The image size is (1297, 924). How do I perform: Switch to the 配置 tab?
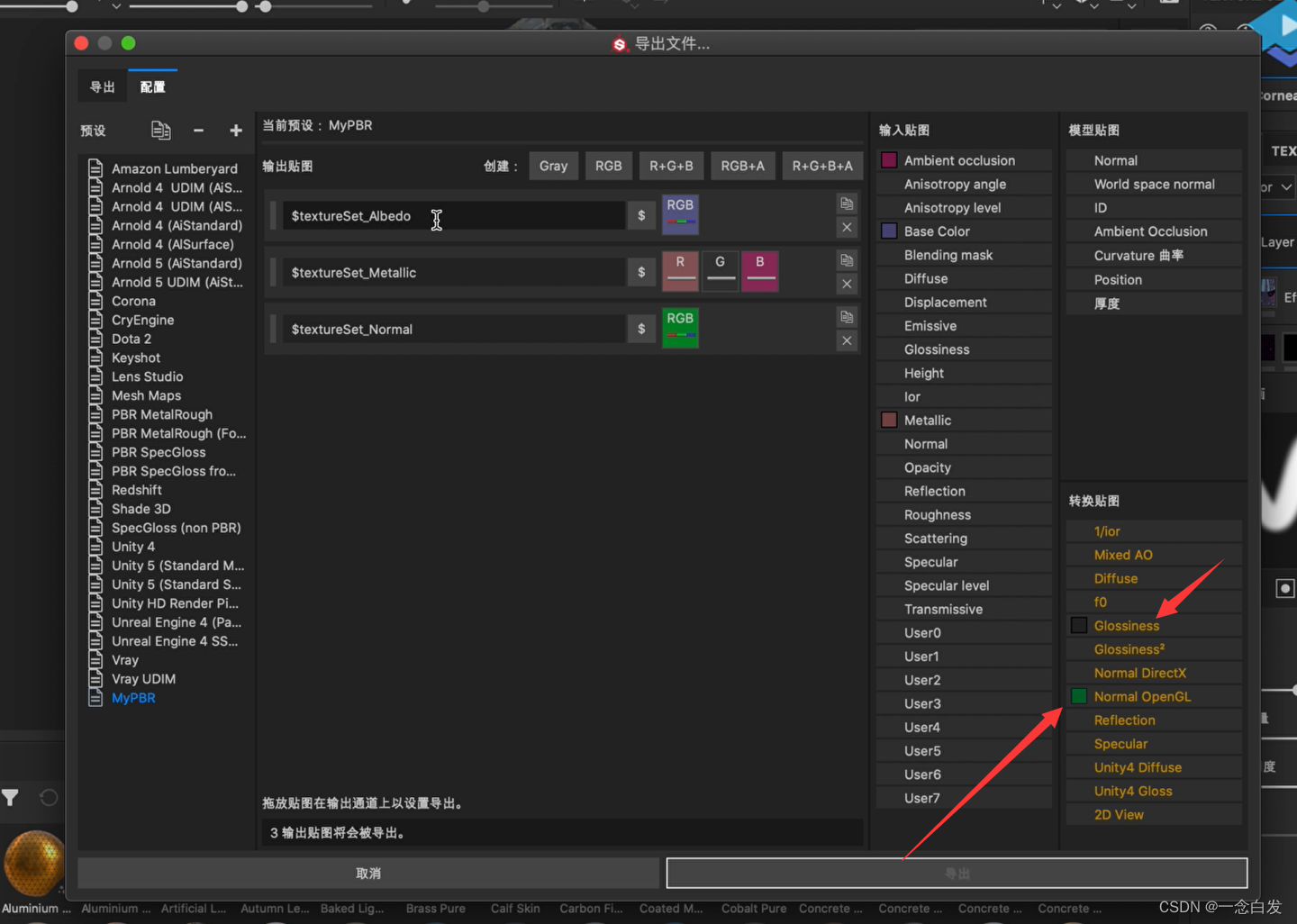point(152,87)
